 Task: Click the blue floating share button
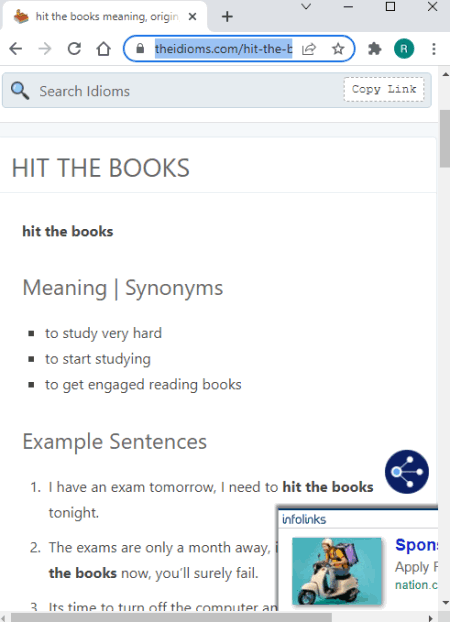pyautogui.click(x=407, y=472)
